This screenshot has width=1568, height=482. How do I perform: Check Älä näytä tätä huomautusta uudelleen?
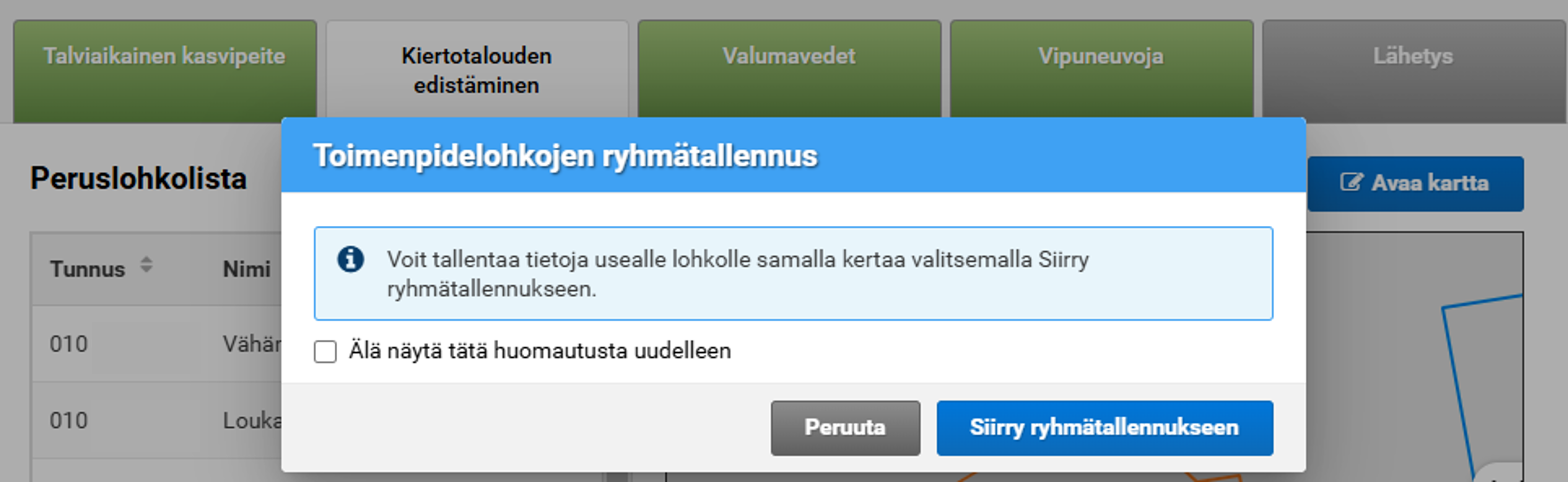pos(325,352)
